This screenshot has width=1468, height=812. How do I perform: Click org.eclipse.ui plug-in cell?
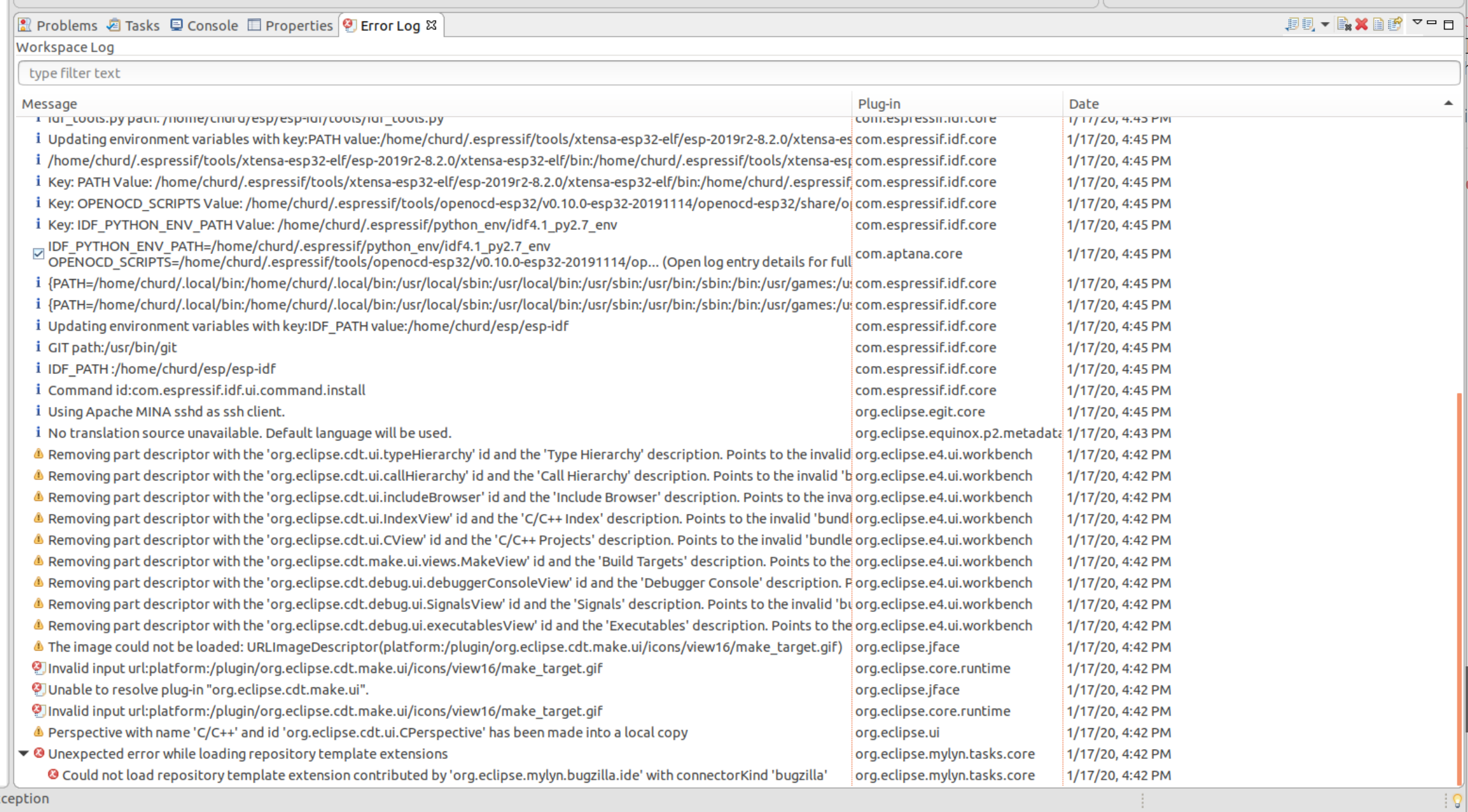[x=897, y=732]
